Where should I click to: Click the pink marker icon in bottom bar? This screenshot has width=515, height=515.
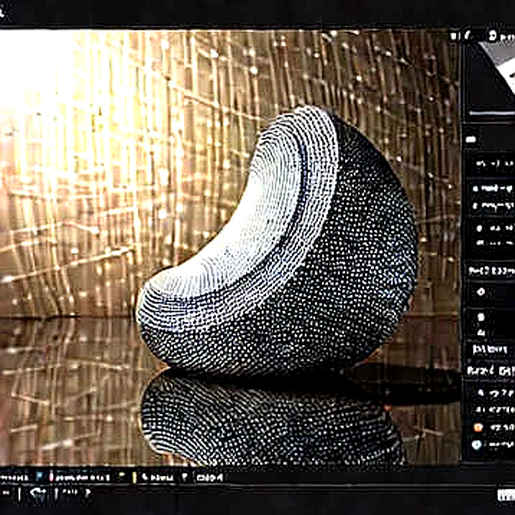point(51,477)
